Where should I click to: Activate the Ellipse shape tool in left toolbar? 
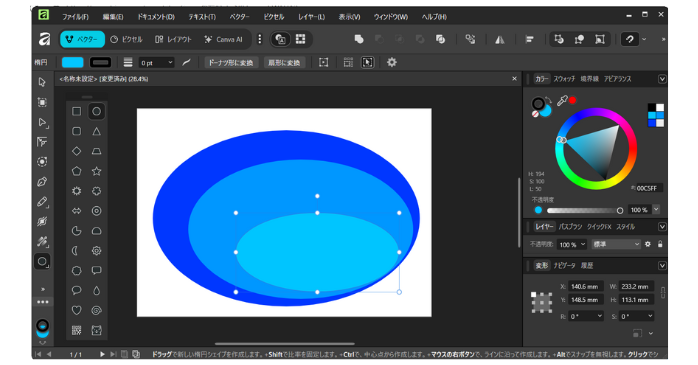(42, 261)
